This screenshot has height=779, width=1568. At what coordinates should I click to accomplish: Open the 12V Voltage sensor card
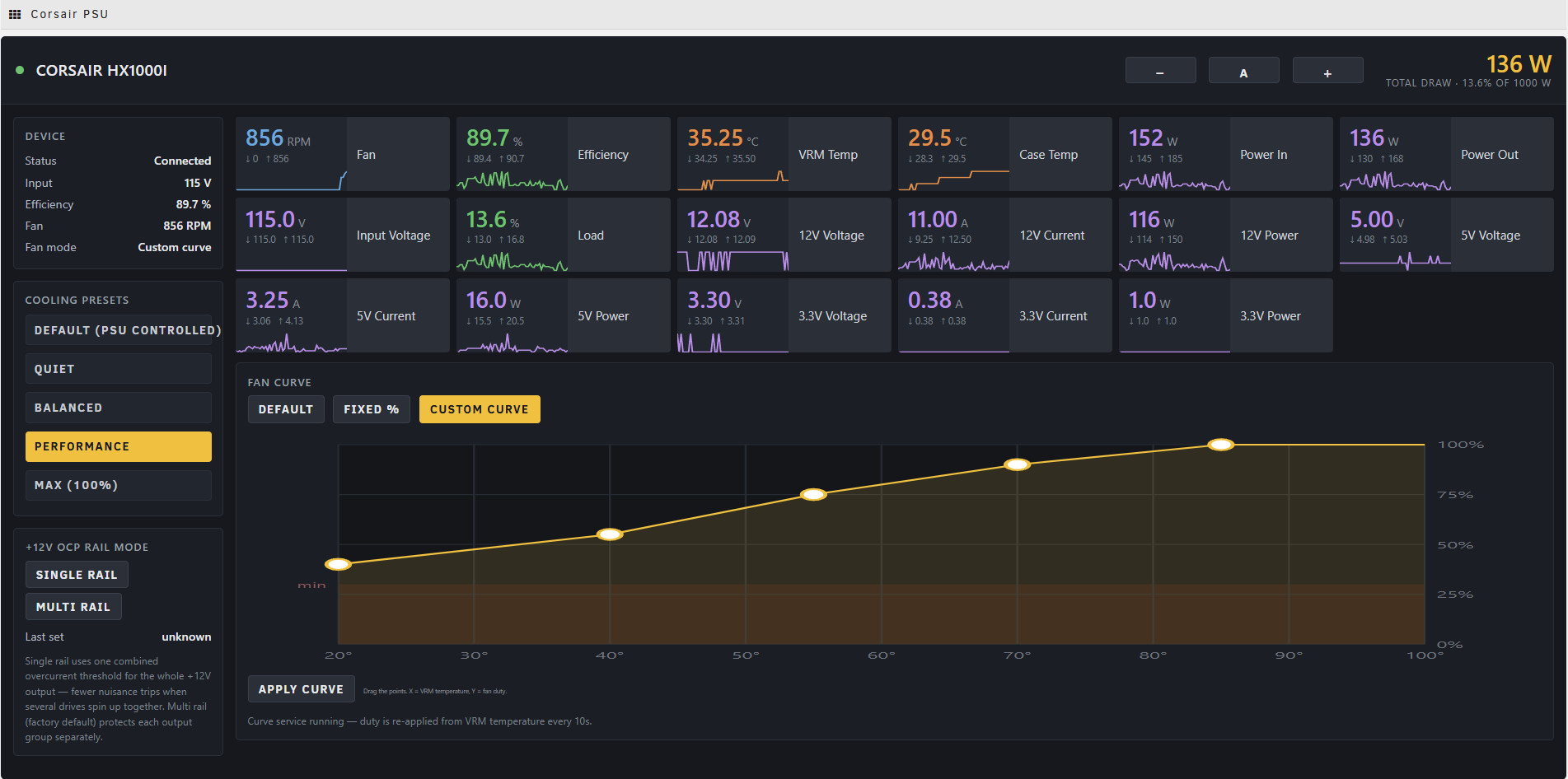(x=784, y=235)
